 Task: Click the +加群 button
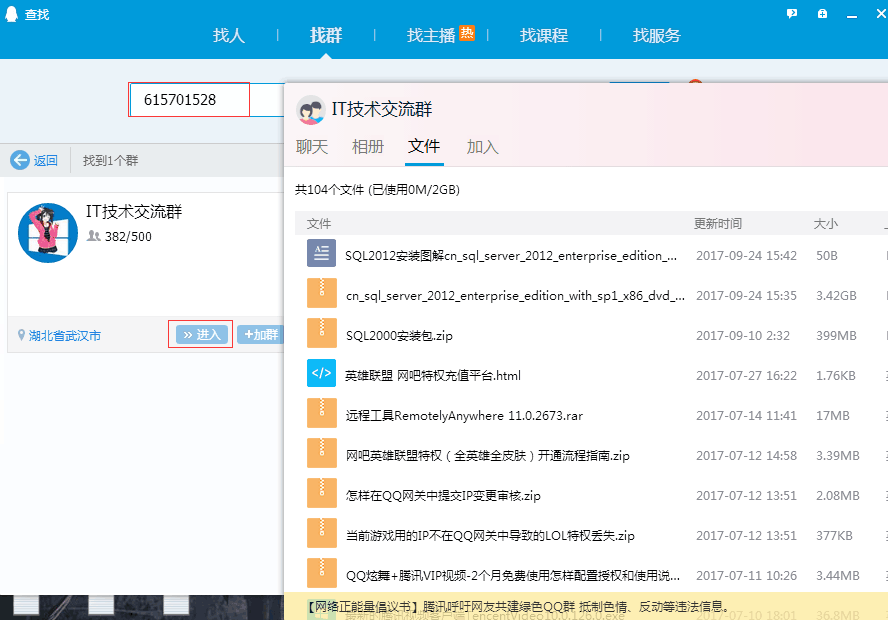tap(261, 335)
